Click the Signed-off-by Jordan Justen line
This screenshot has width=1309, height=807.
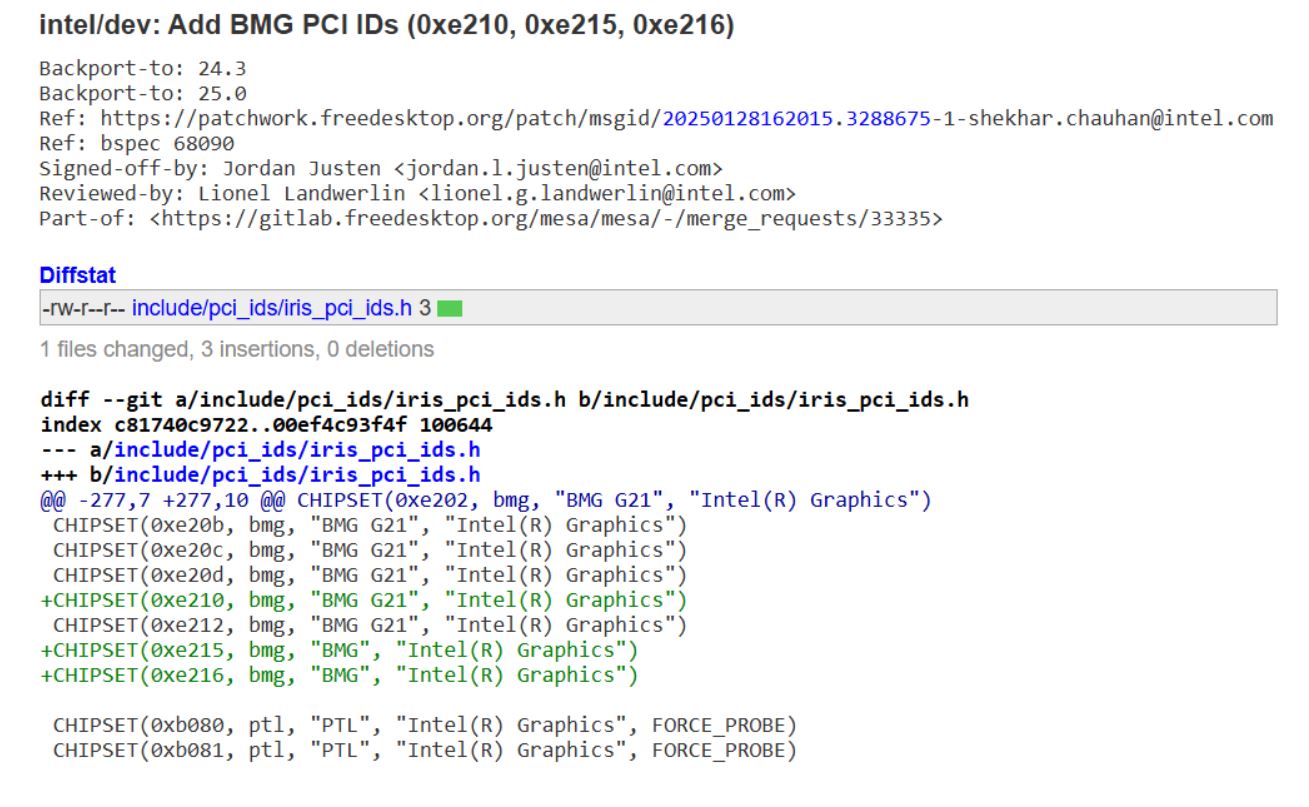381,168
